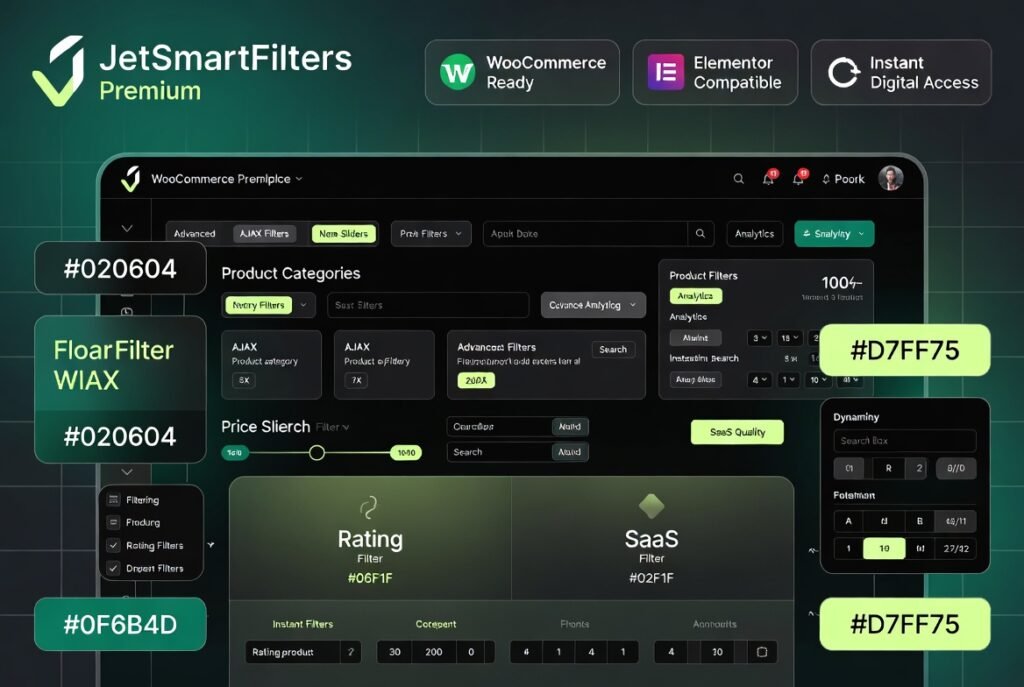Open the first notification bell
Image resolution: width=1024 pixels, height=687 pixels.
click(x=769, y=178)
